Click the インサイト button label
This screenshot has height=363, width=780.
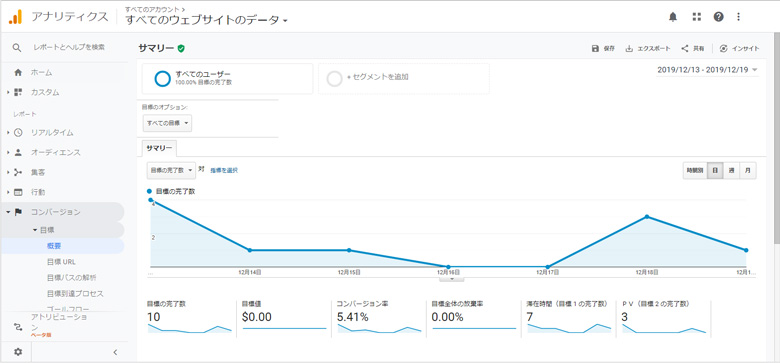(x=746, y=48)
